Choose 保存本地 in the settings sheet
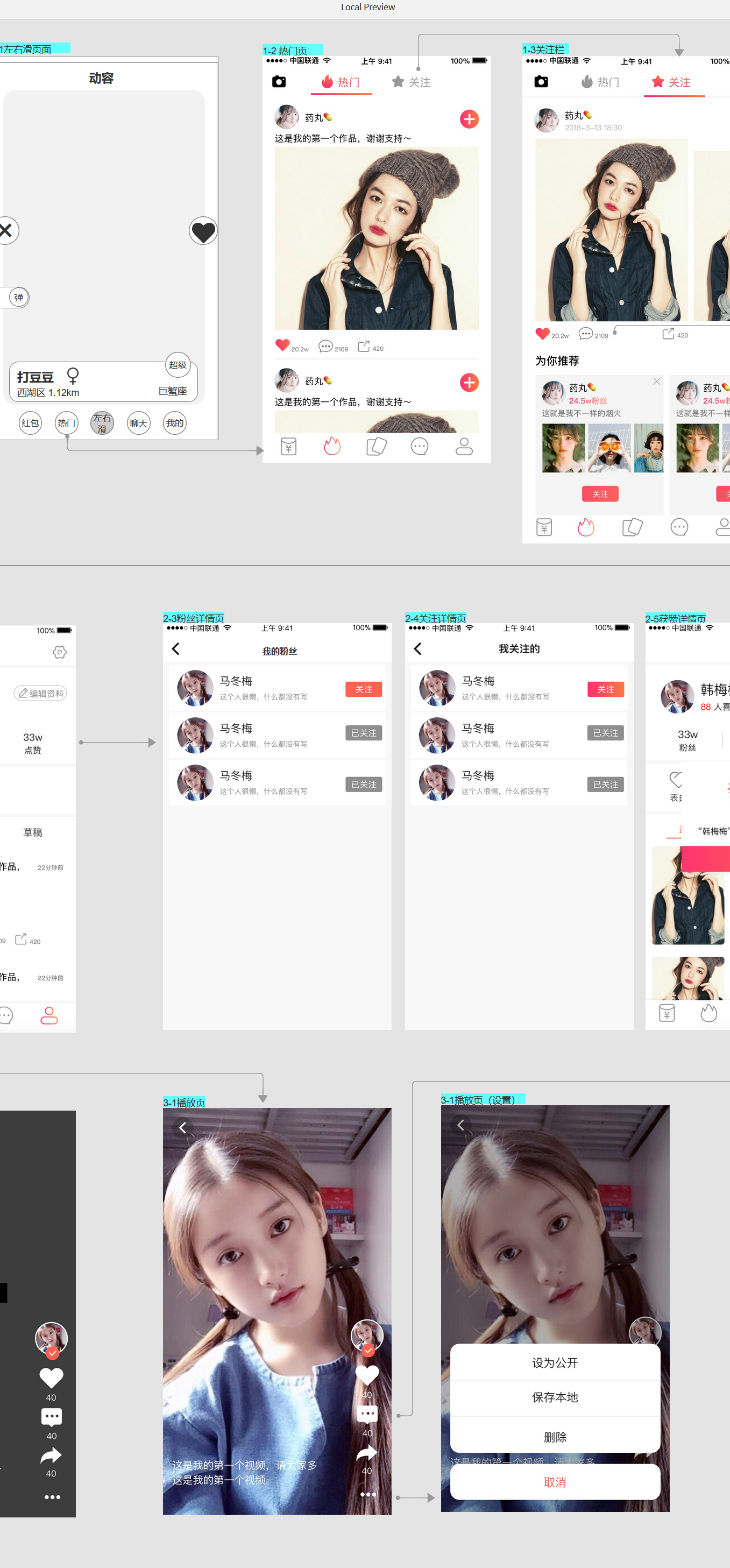This screenshot has width=730, height=1568. click(x=555, y=1397)
